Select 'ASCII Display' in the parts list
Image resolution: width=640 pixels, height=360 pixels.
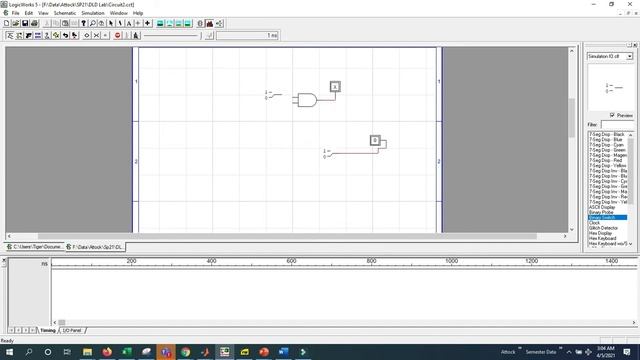click(x=602, y=207)
